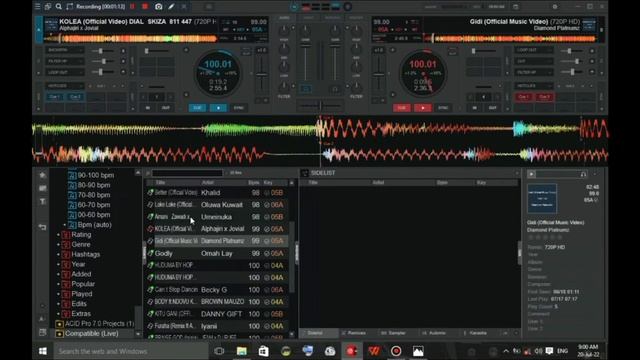Image resolution: width=640 pixels, height=360 pixels.
Task: Click left deck loop OUT button
Action: pos(166,108)
